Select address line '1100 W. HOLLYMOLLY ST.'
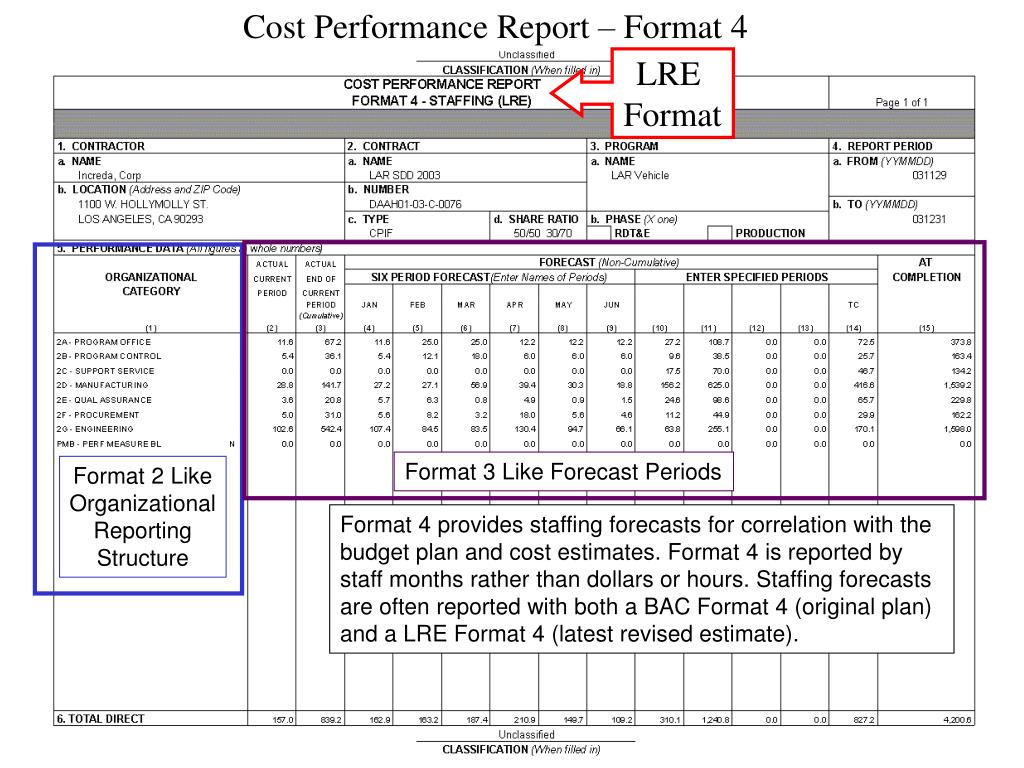 coord(143,204)
